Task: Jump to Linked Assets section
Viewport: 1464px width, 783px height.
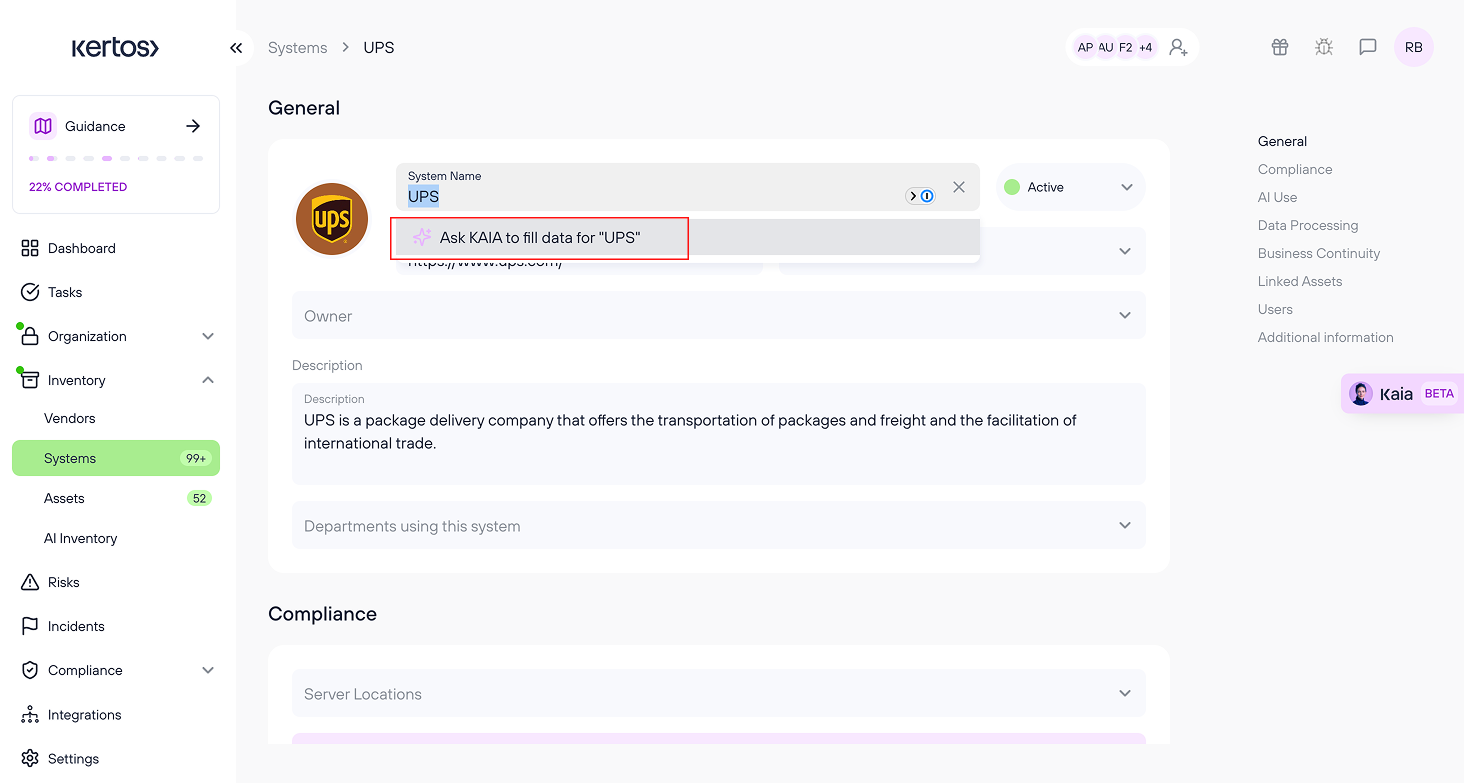Action: click(x=1300, y=281)
